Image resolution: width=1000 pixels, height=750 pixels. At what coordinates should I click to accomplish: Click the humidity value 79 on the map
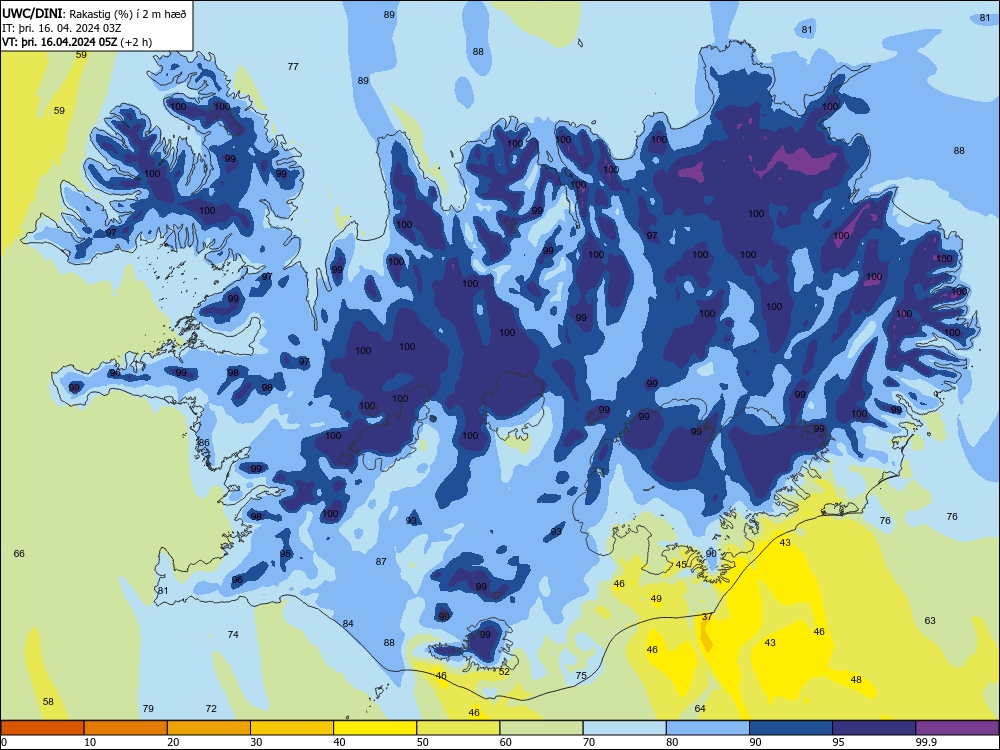coord(148,709)
